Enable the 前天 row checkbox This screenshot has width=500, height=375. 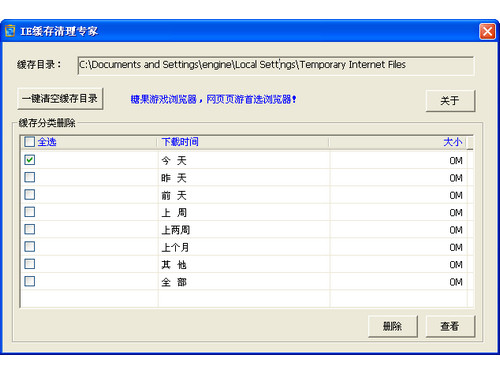[29, 194]
